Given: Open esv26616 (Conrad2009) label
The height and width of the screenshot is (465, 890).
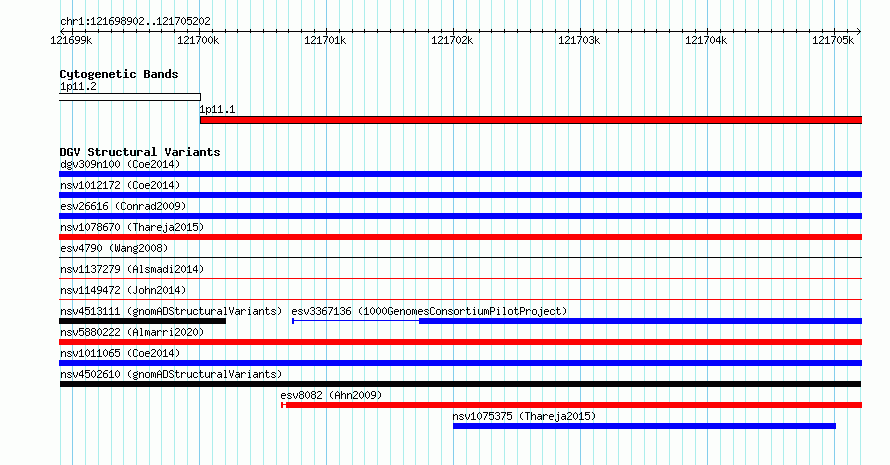Looking at the screenshot, I should coord(123,206).
